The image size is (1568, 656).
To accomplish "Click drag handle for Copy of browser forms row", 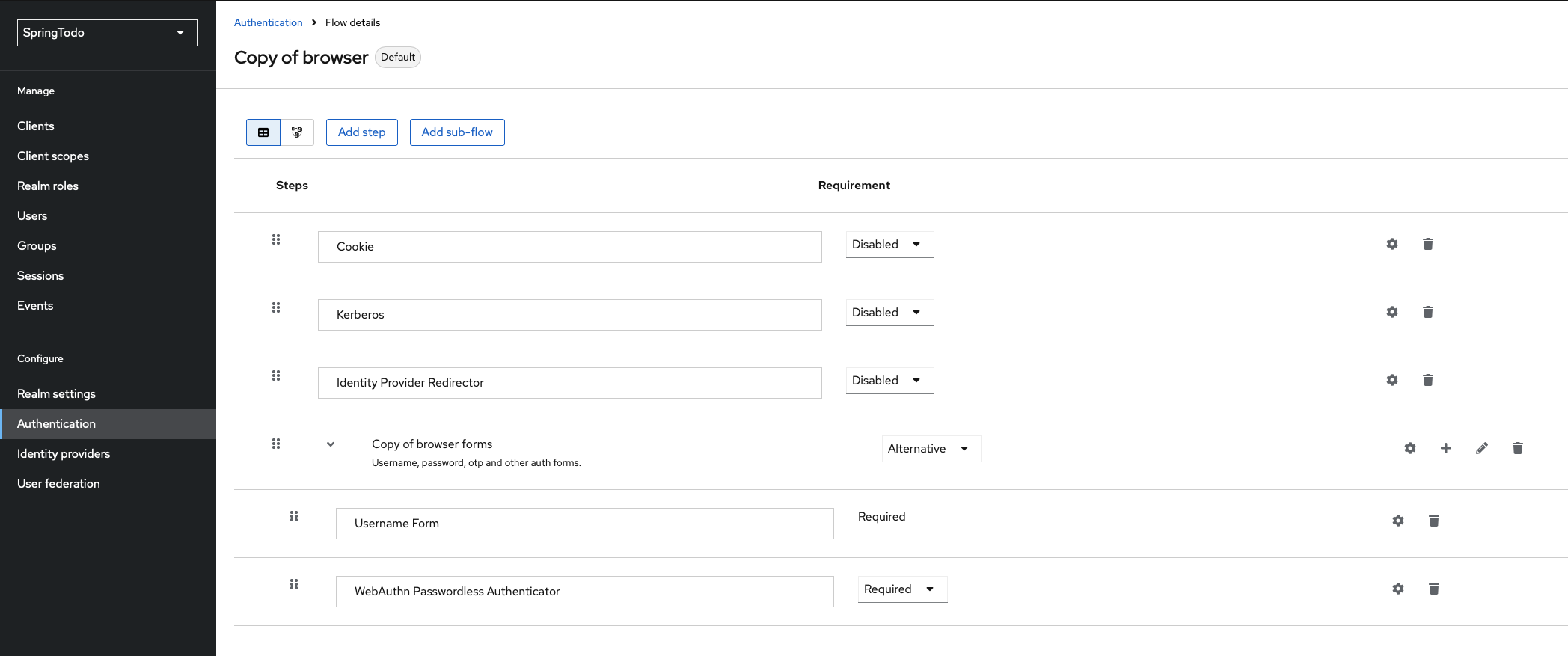I will [276, 444].
